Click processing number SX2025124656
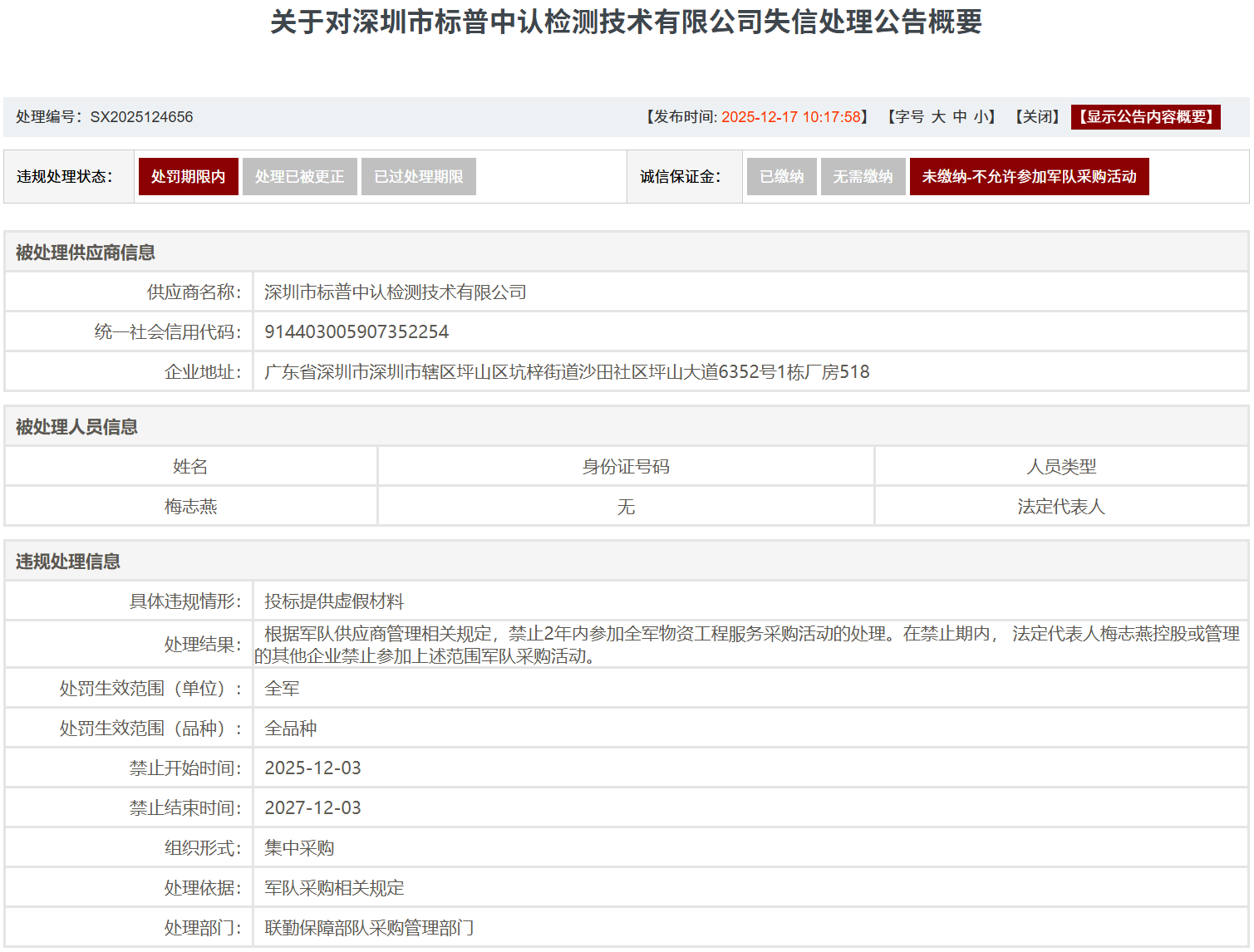1254x952 pixels. 141,117
